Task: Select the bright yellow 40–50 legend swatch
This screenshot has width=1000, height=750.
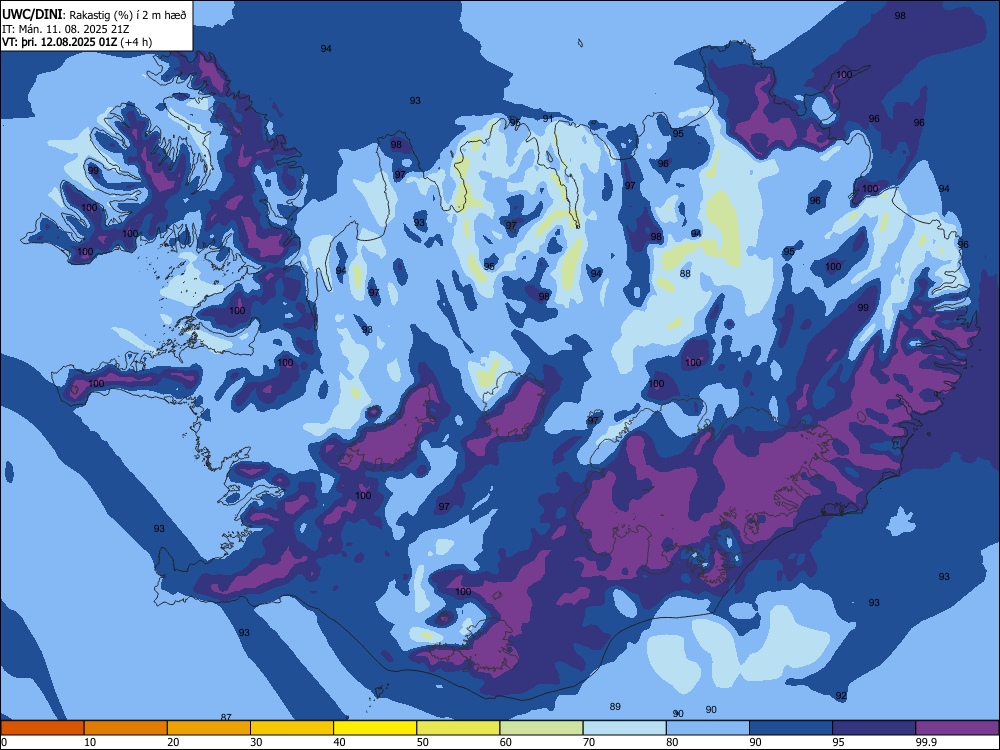Action: click(375, 728)
